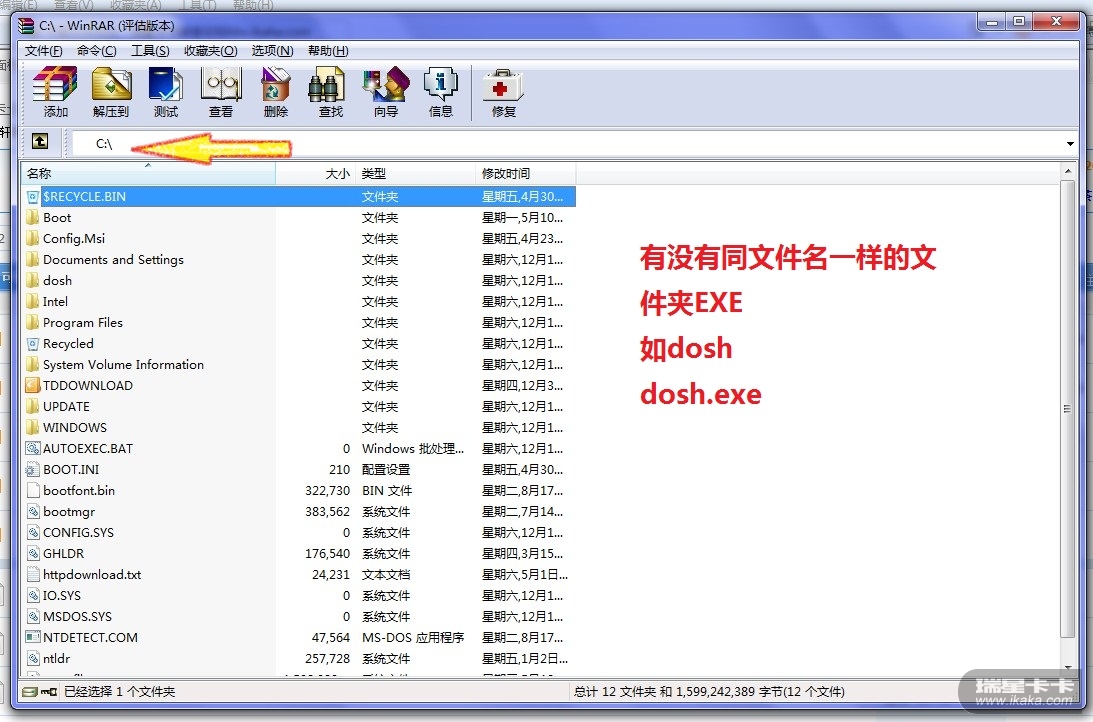Open the Help (帮助) menu
This screenshot has height=722, width=1093.
coord(328,50)
